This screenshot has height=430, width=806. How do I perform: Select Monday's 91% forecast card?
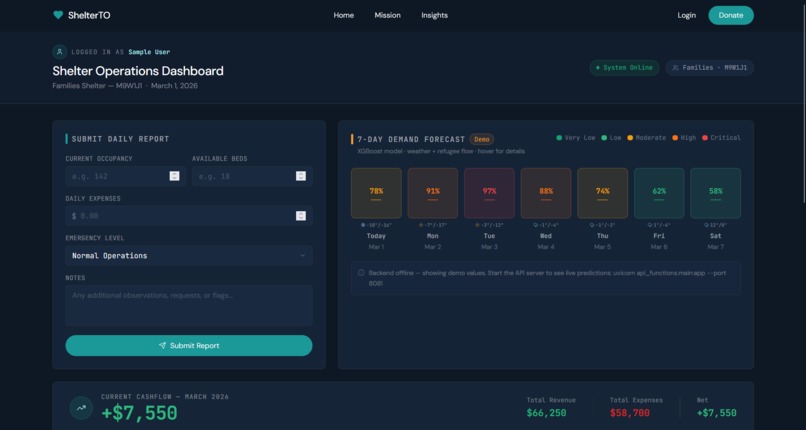pos(433,193)
